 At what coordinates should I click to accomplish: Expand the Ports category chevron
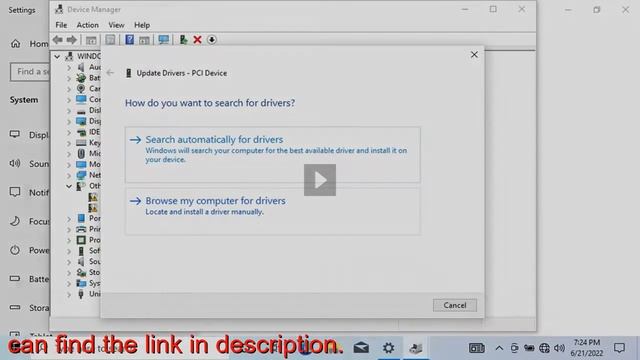point(69,219)
